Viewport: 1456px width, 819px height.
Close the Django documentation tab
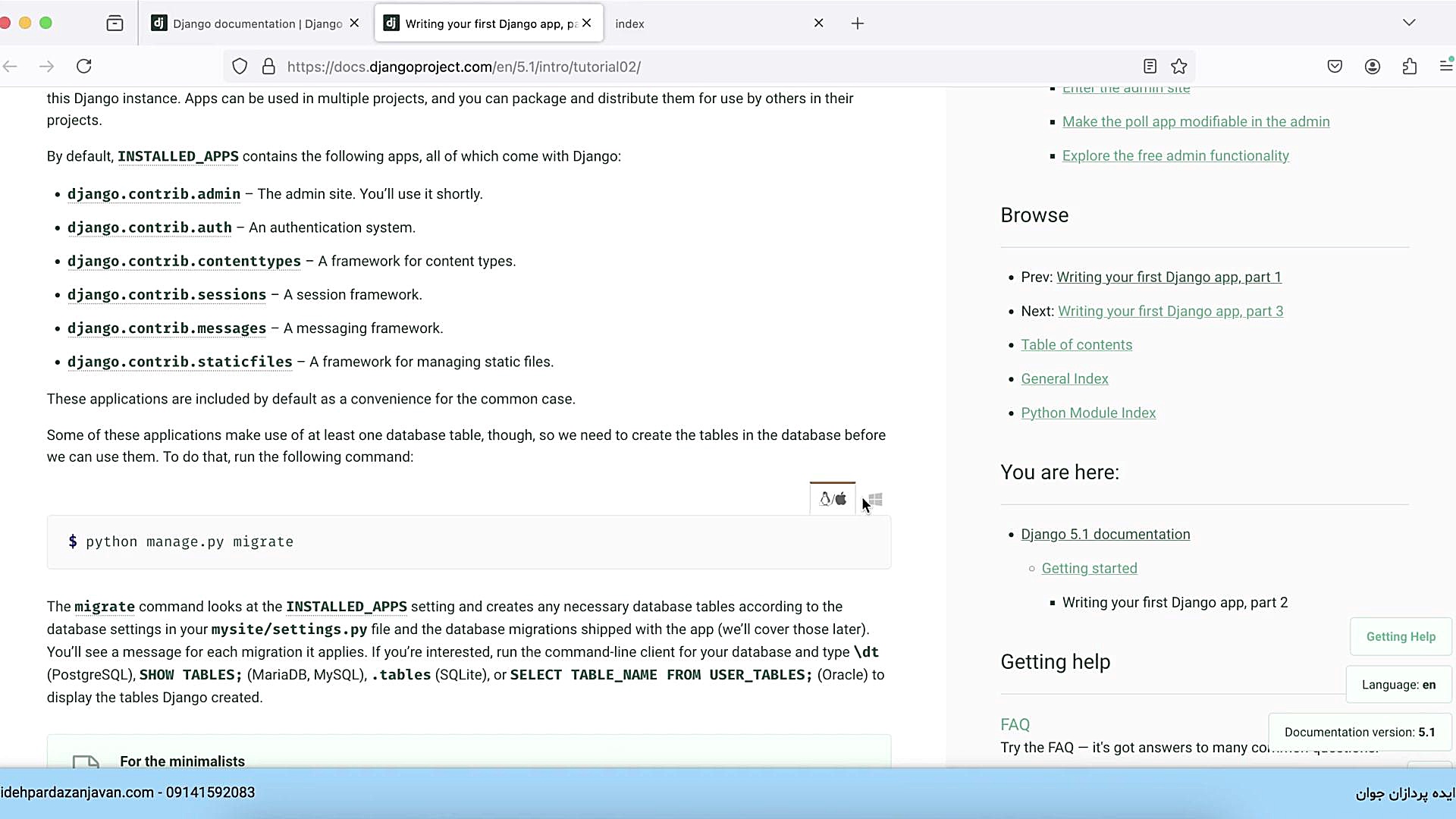pyautogui.click(x=354, y=24)
